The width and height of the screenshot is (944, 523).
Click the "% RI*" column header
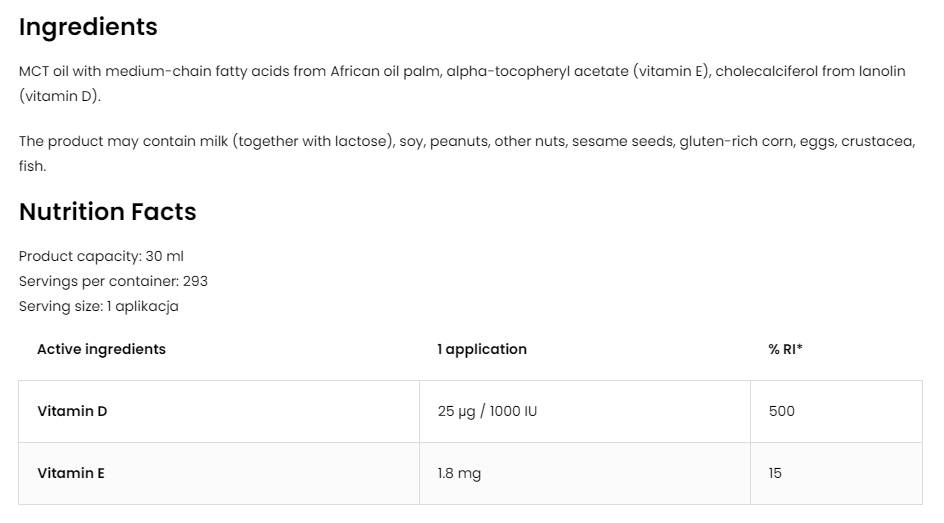click(x=785, y=349)
